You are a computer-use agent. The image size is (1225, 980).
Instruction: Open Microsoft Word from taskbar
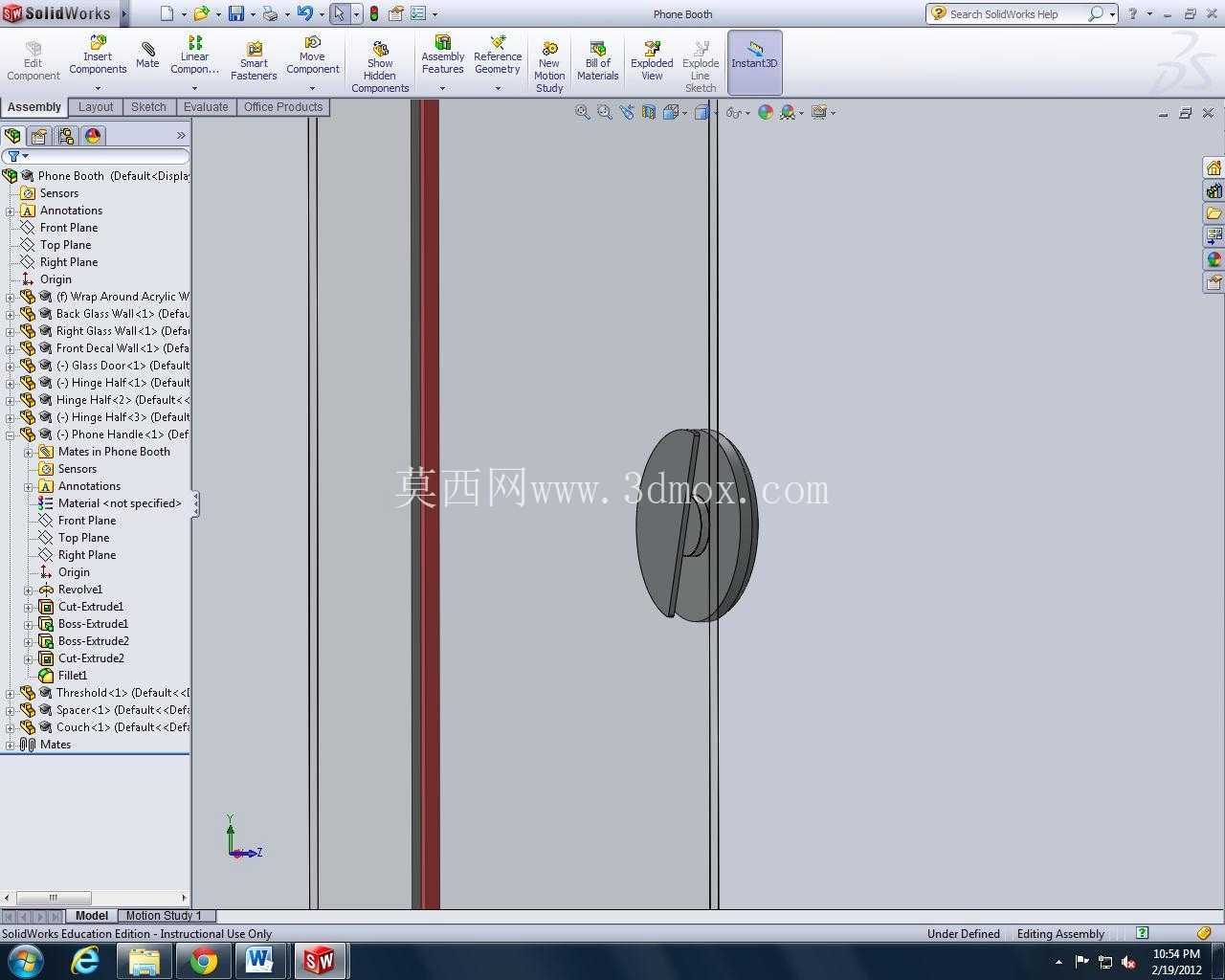click(259, 960)
